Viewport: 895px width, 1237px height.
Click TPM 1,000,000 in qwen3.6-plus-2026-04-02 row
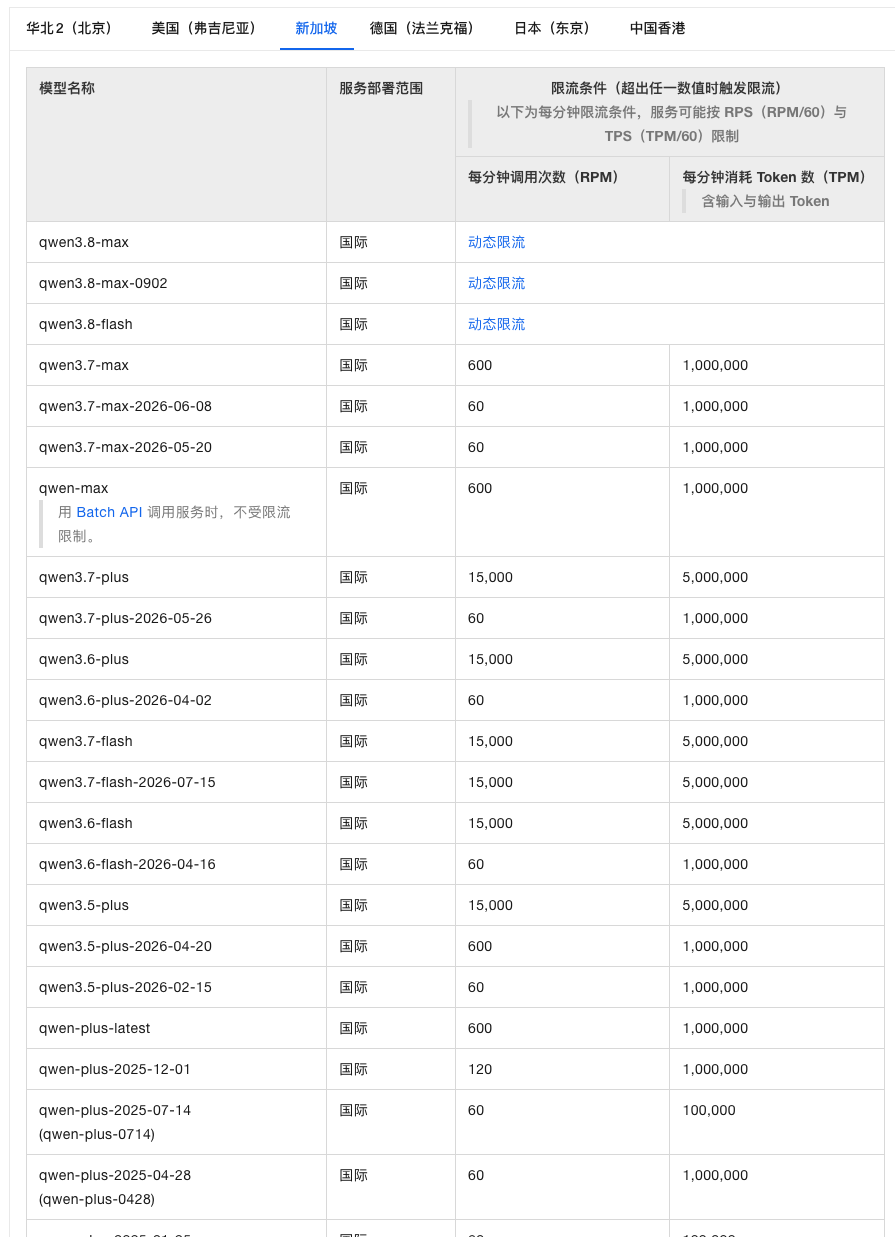715,700
